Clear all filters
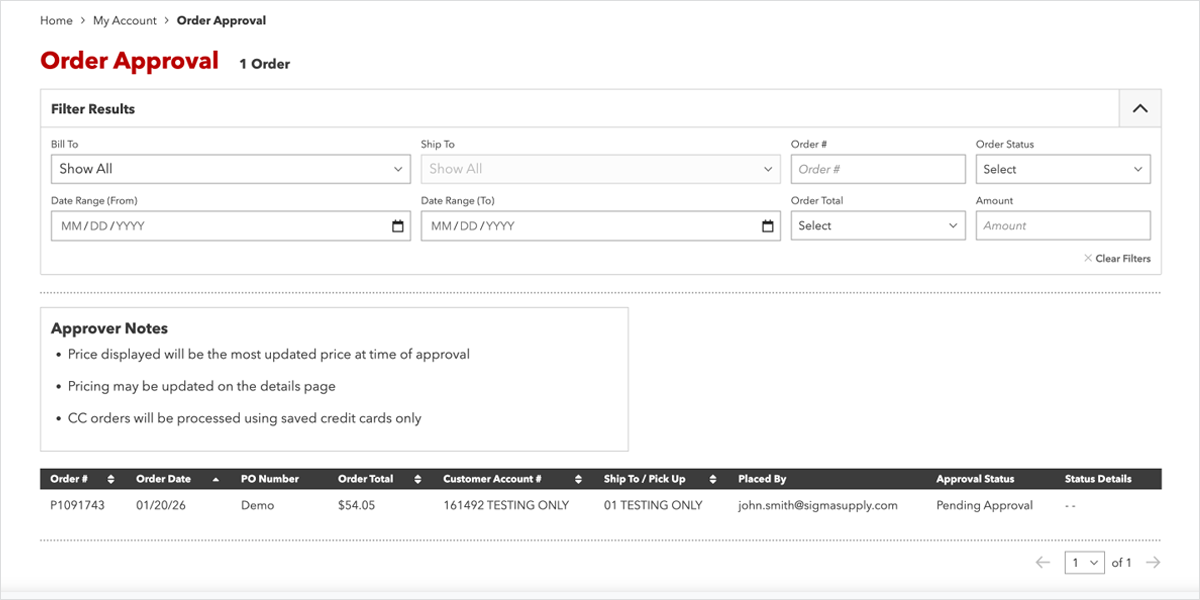This screenshot has height=600, width=1200. (1117, 259)
